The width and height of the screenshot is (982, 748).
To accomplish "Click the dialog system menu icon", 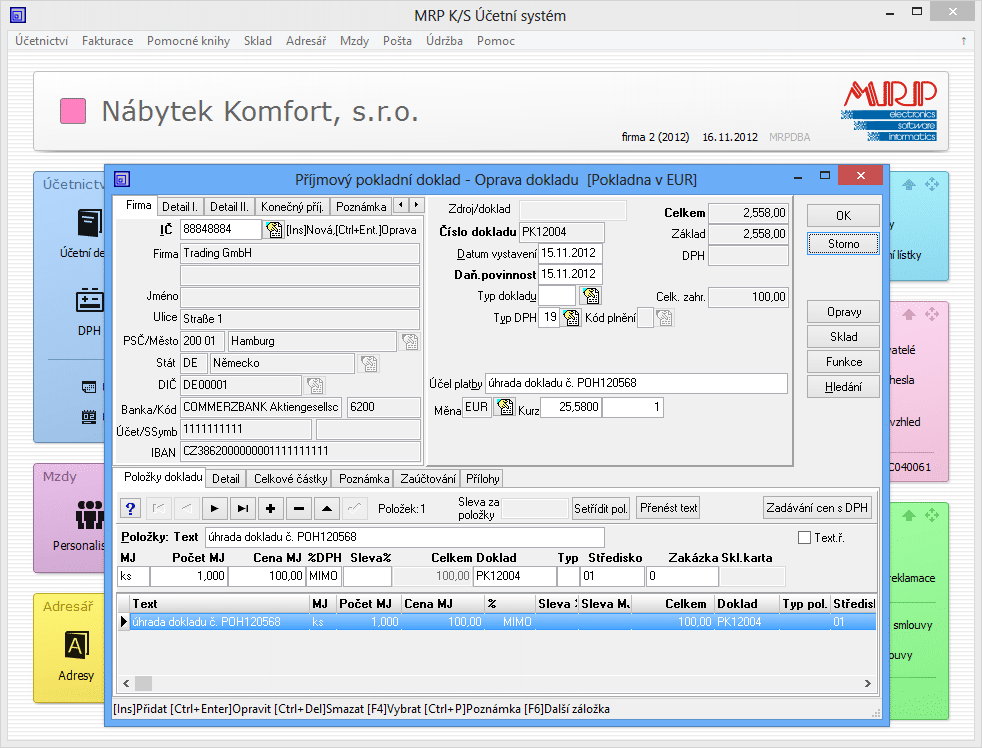I will pyautogui.click(x=121, y=180).
